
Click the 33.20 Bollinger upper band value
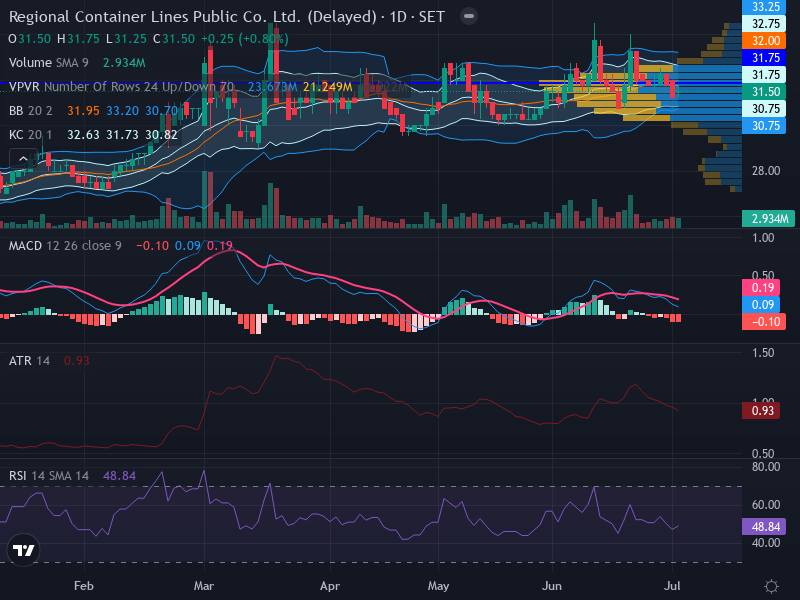[122, 111]
